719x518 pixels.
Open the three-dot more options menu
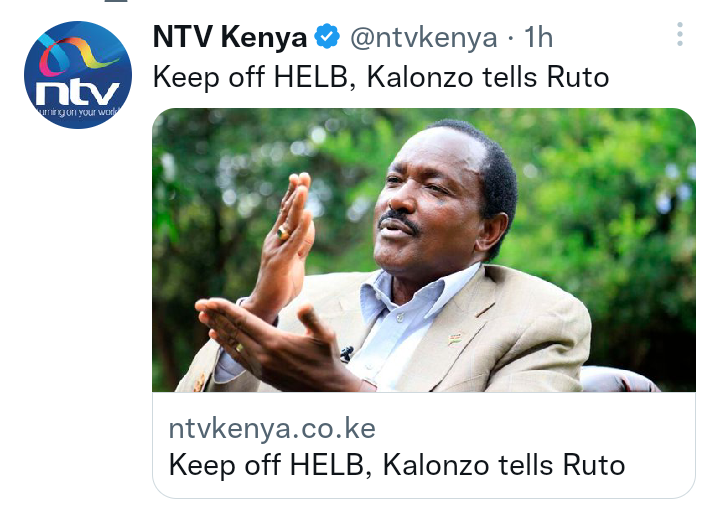click(x=680, y=34)
